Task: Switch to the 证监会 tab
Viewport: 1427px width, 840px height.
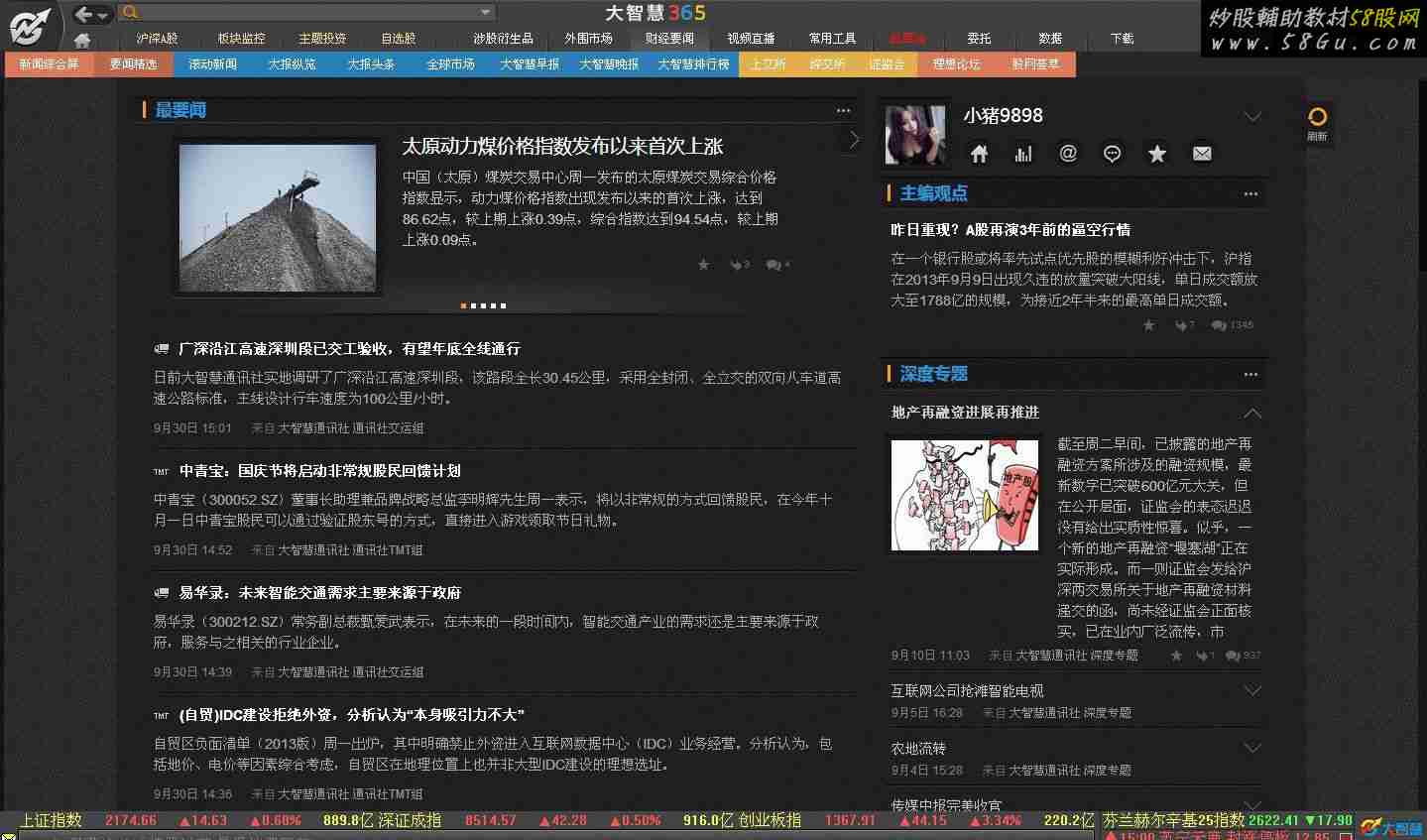Action: 887,64
